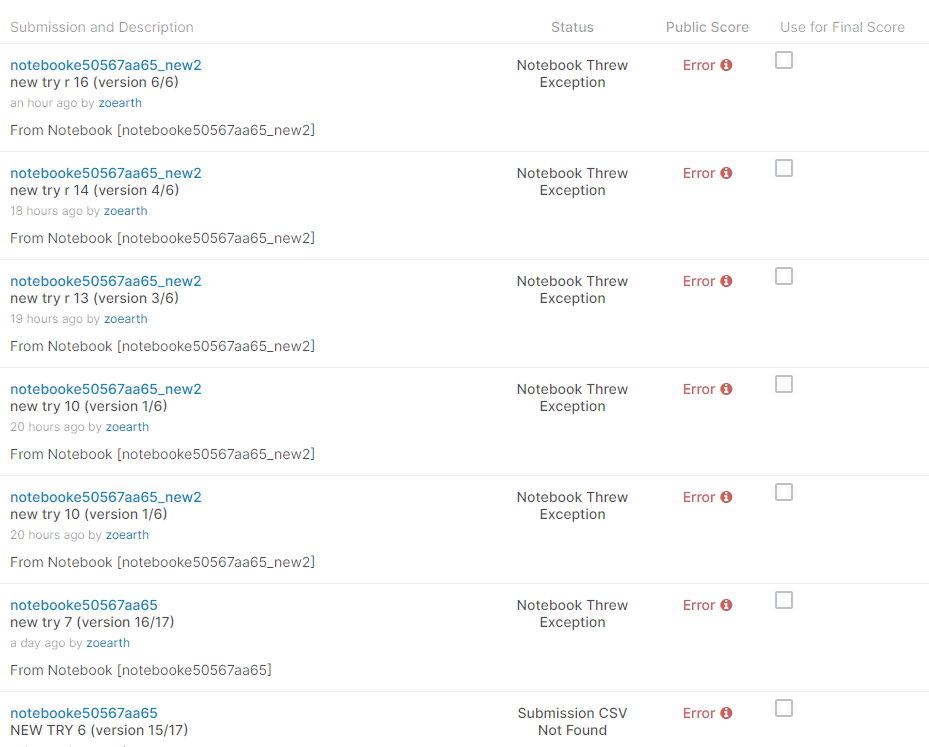Click the Public Score column header
Viewport: 929px width, 747px height.
point(707,27)
